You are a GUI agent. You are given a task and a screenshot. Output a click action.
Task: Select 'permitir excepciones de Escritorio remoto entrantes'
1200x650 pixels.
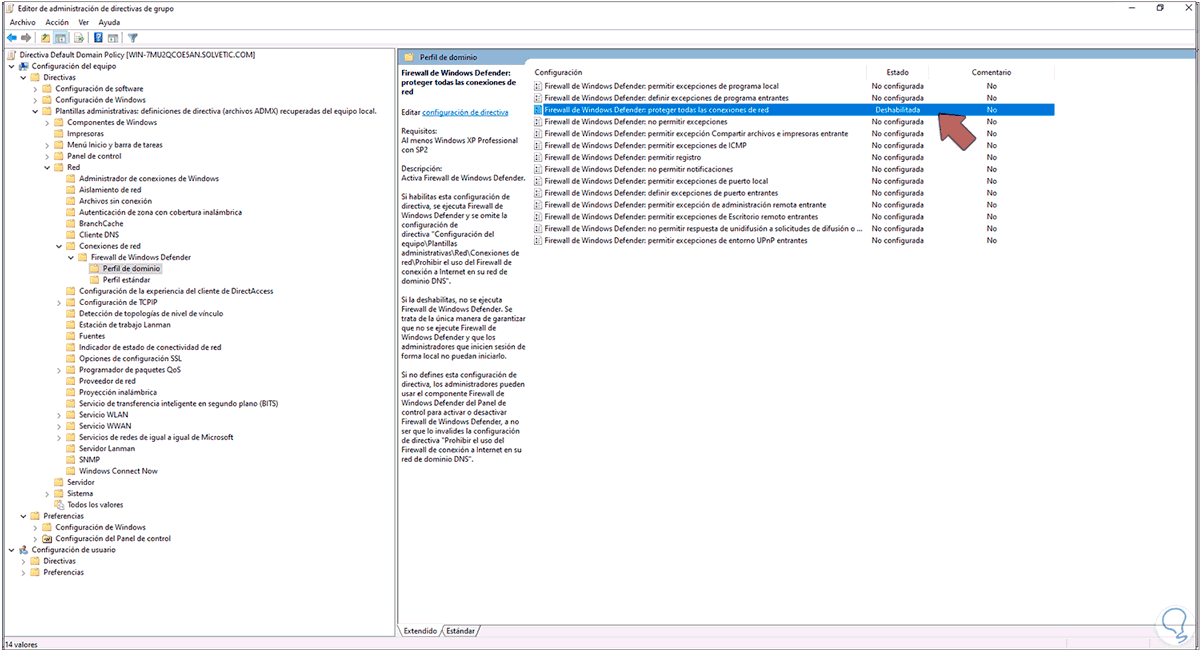pos(681,216)
